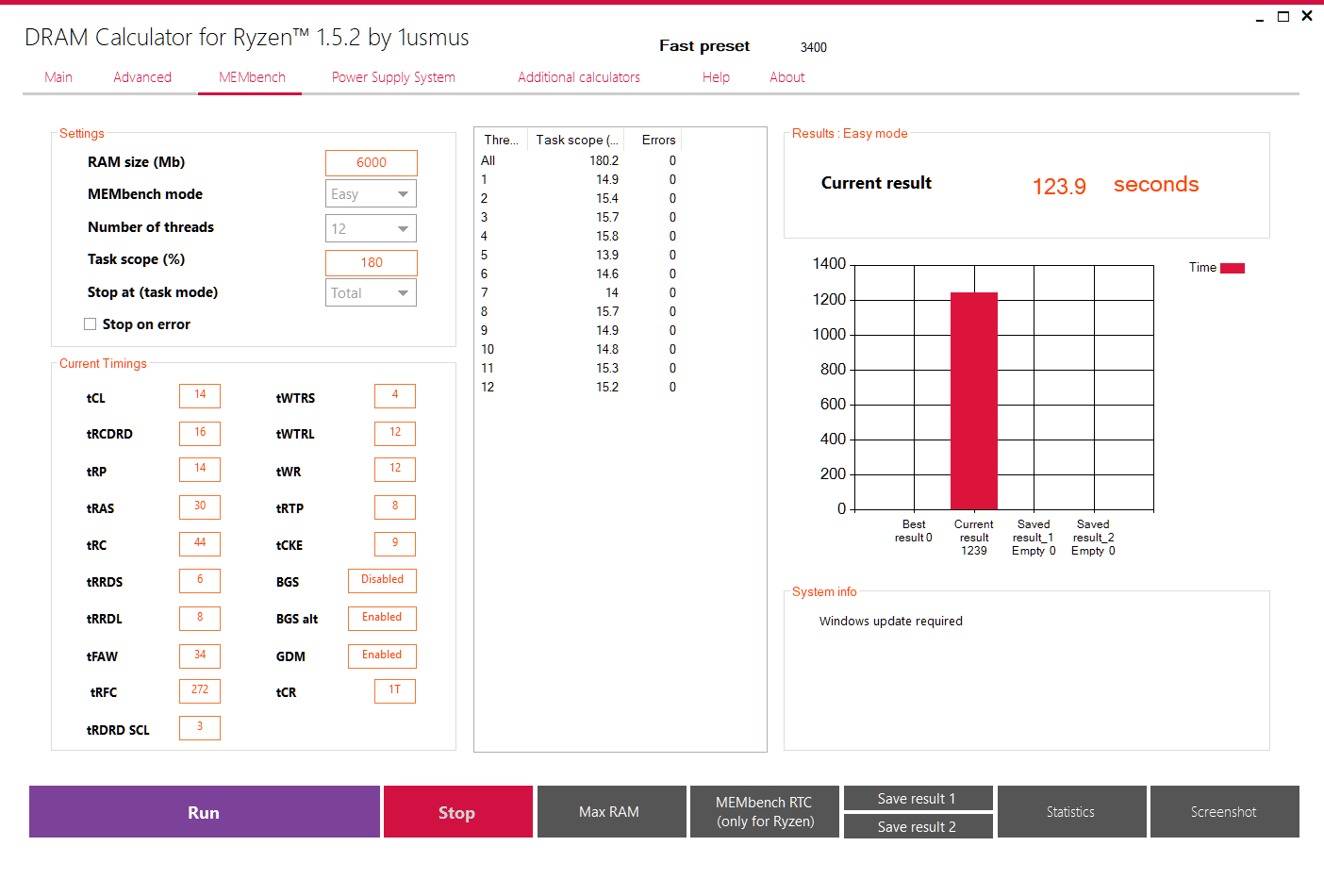Click the tWTRS timing value box
Viewport: 1324px width, 896px height.
[395, 396]
